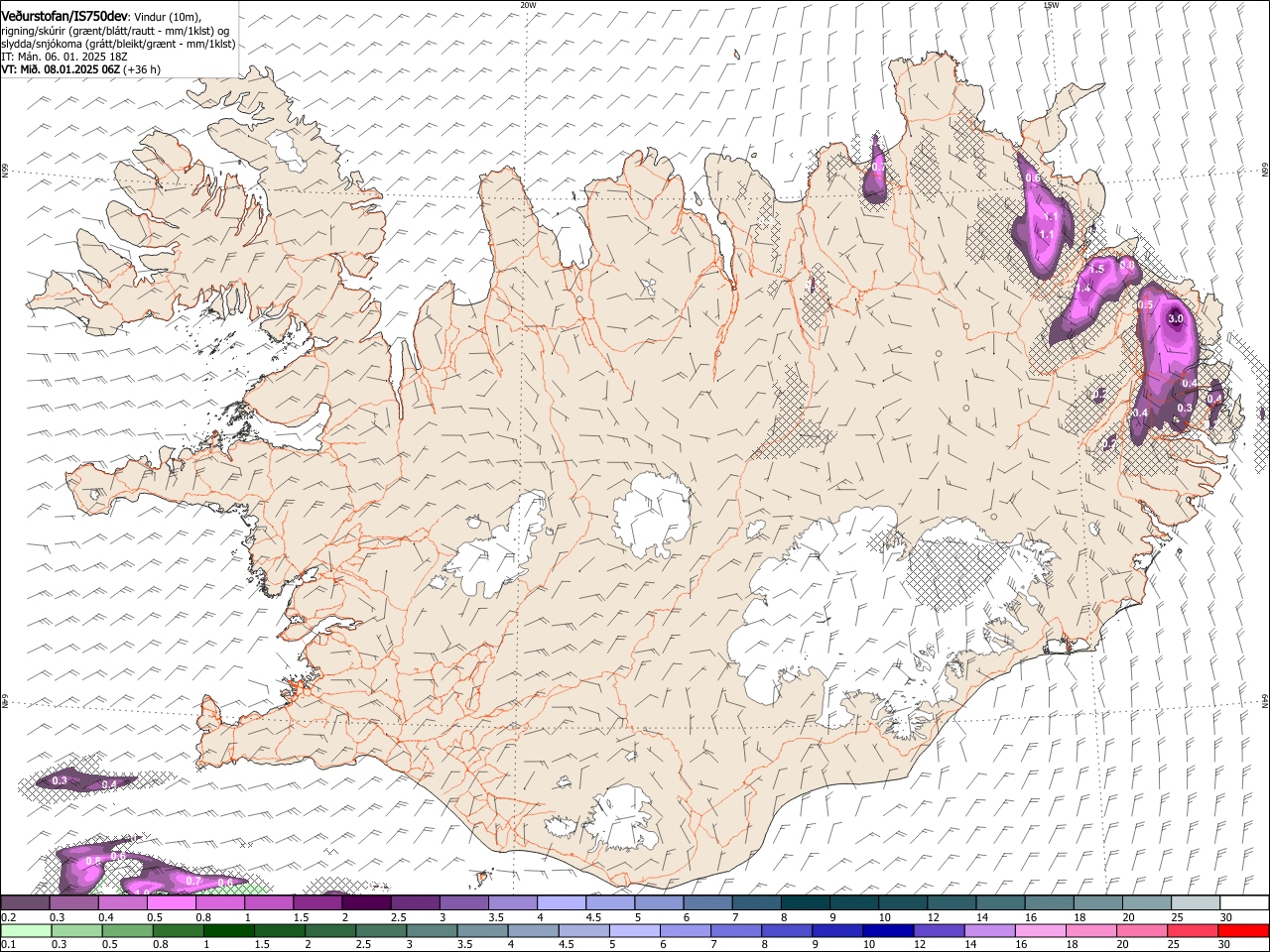Click the 14 label under the teal scale
The image size is (1270, 952).
click(981, 916)
